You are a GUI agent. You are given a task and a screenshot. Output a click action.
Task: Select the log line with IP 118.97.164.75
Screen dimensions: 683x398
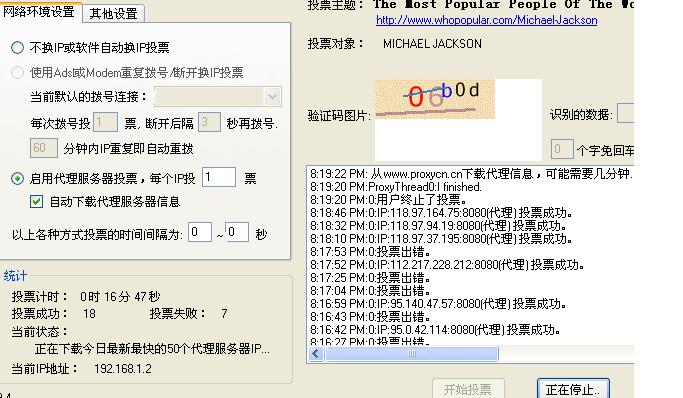click(x=441, y=213)
